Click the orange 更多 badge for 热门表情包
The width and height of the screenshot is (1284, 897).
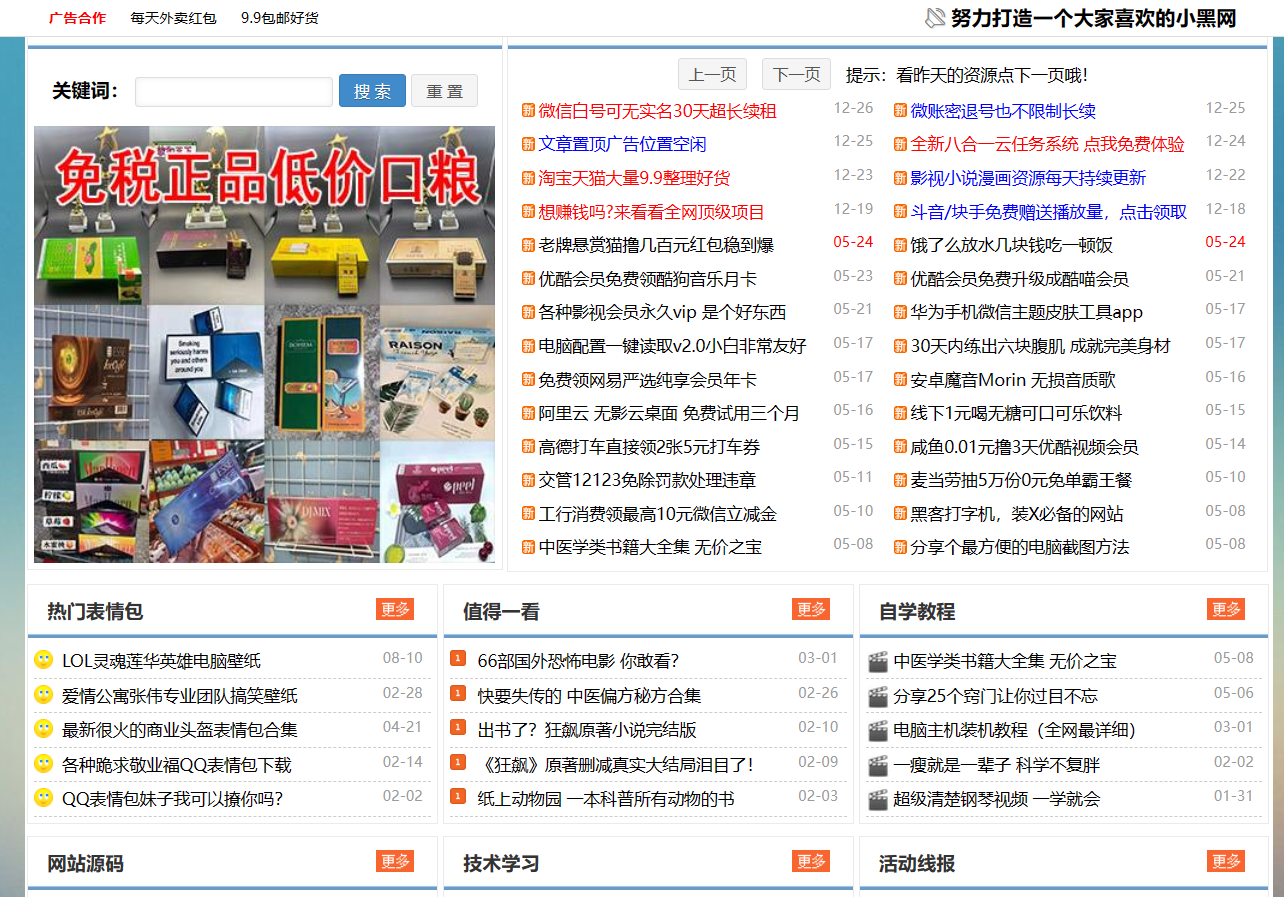pos(395,609)
